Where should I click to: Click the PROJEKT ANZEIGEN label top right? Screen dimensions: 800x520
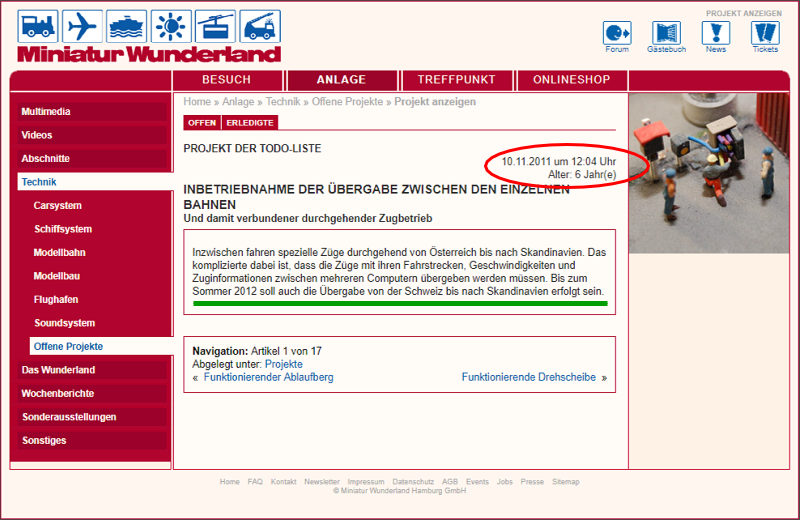(x=744, y=13)
